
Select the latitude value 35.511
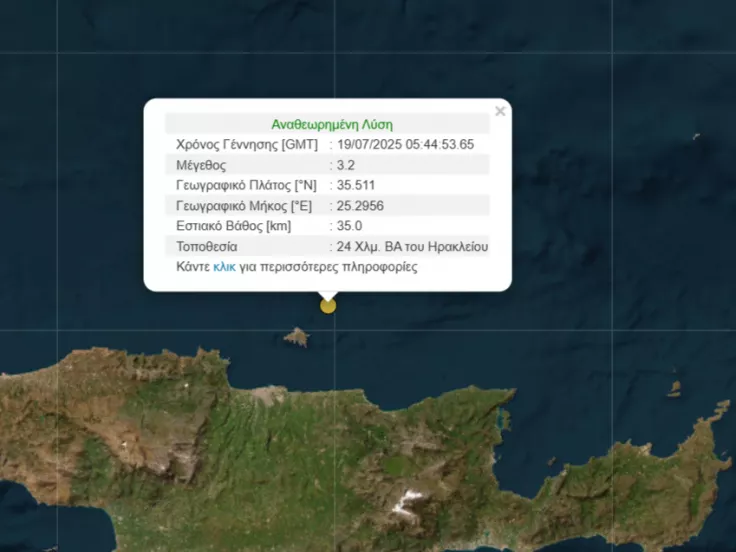click(x=357, y=185)
